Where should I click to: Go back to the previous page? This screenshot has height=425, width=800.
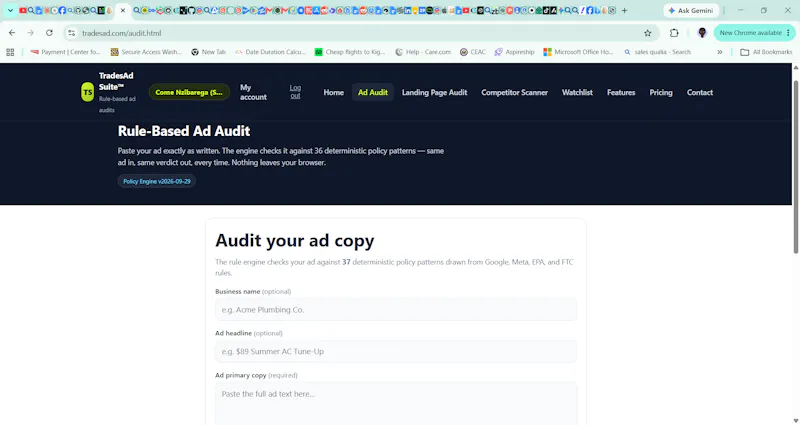[12, 33]
